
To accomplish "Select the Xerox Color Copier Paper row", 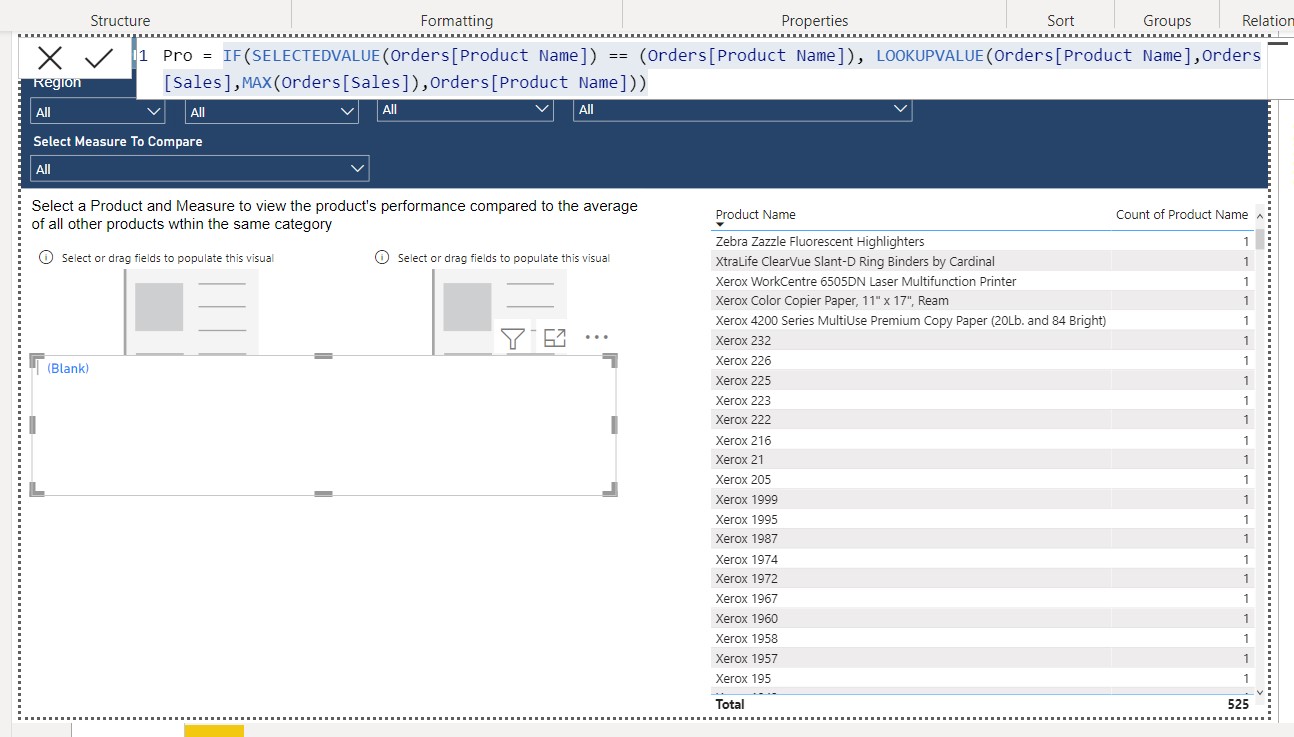I will pos(982,301).
